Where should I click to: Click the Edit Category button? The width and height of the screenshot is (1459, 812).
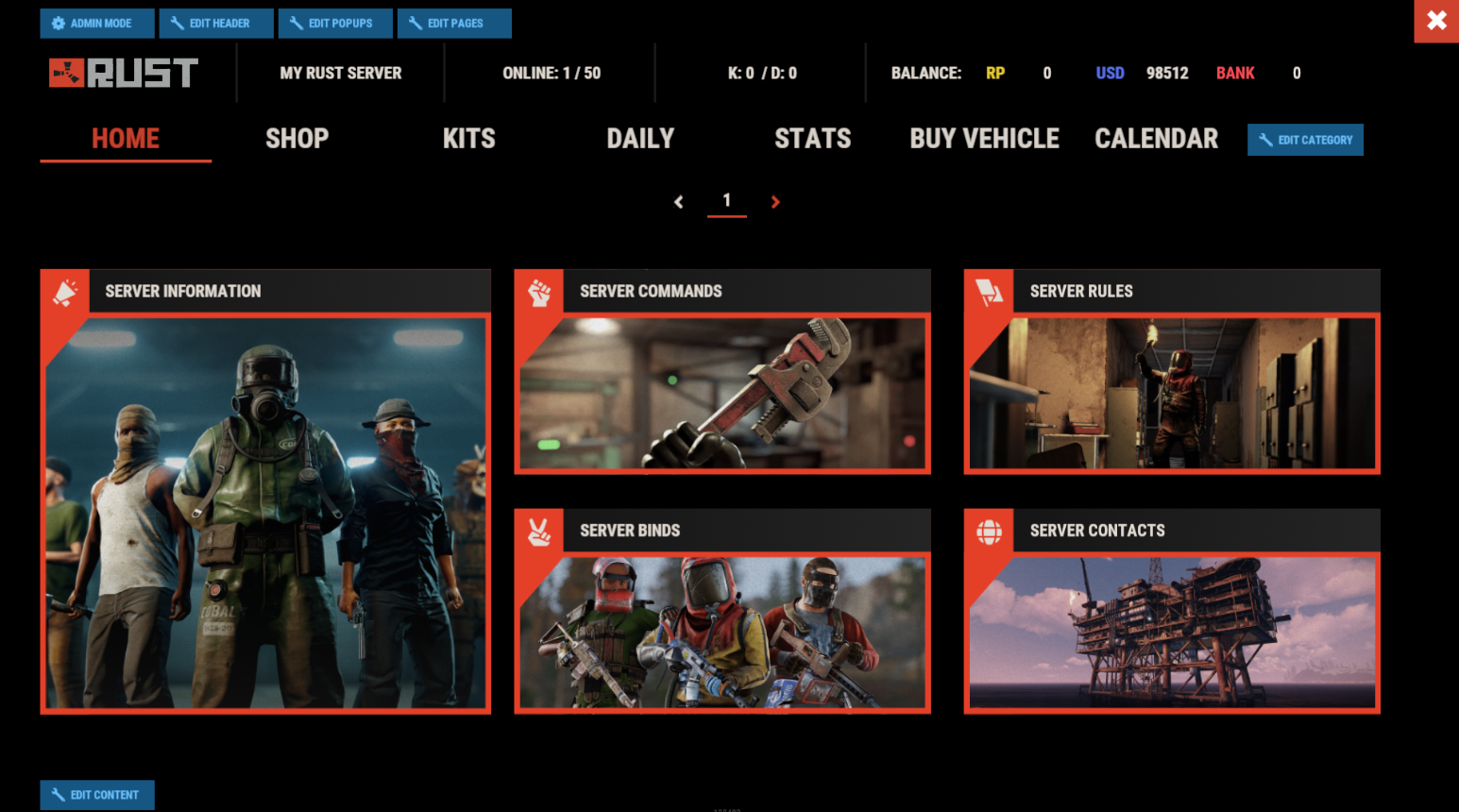click(x=1305, y=140)
